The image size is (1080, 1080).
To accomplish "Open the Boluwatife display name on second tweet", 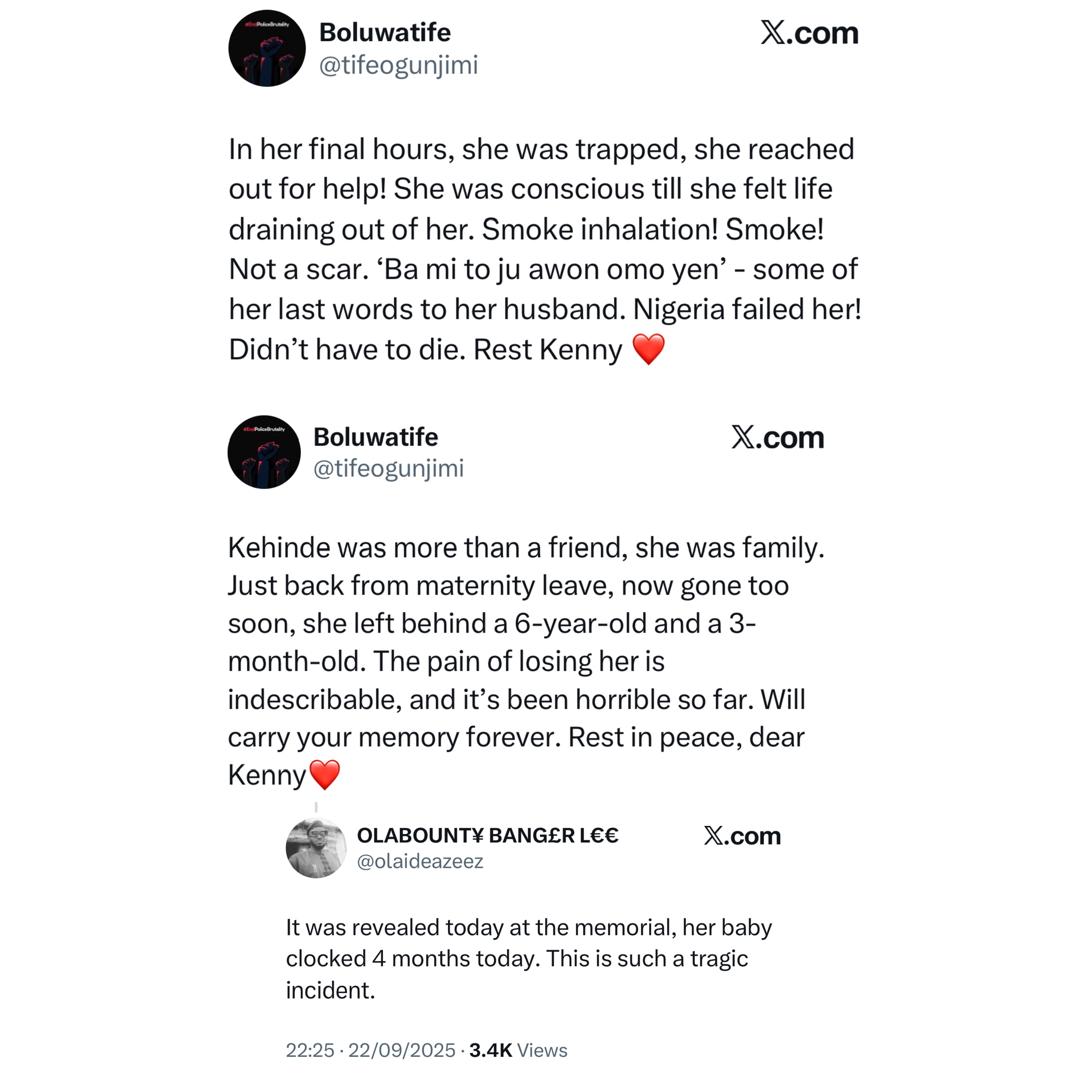I will (x=375, y=437).
